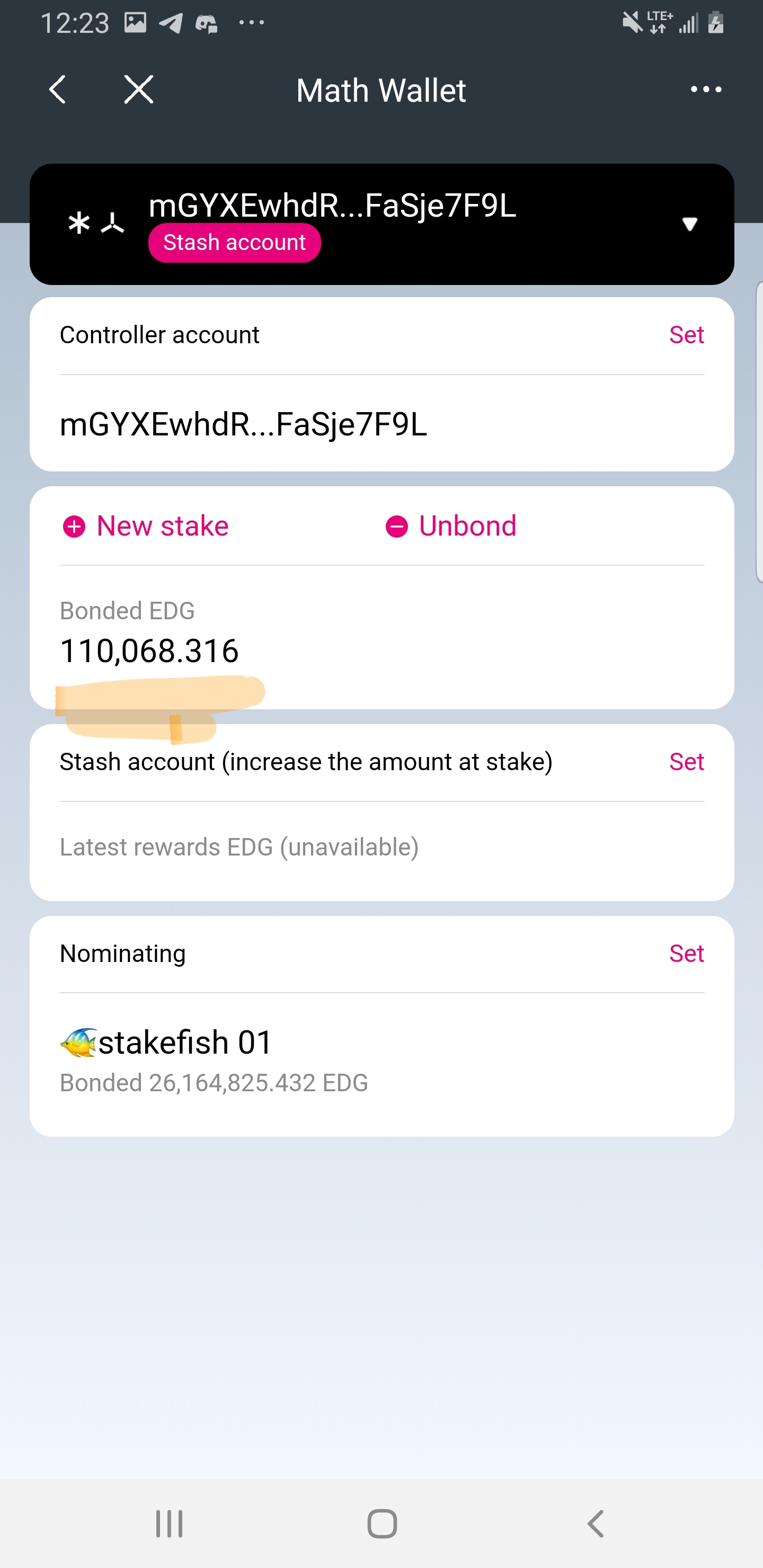Open the New stake option
The height and width of the screenshot is (1568, 763).
tap(163, 526)
